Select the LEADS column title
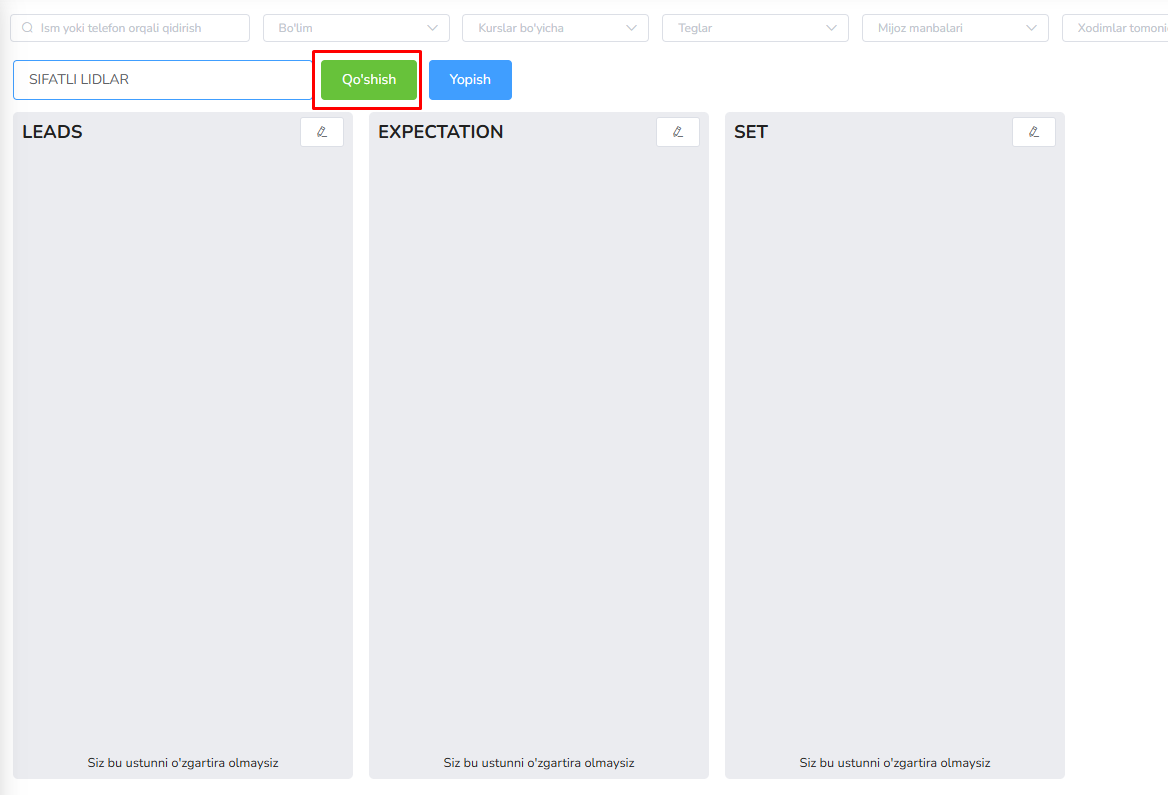The width and height of the screenshot is (1168, 795). pyautogui.click(x=52, y=132)
